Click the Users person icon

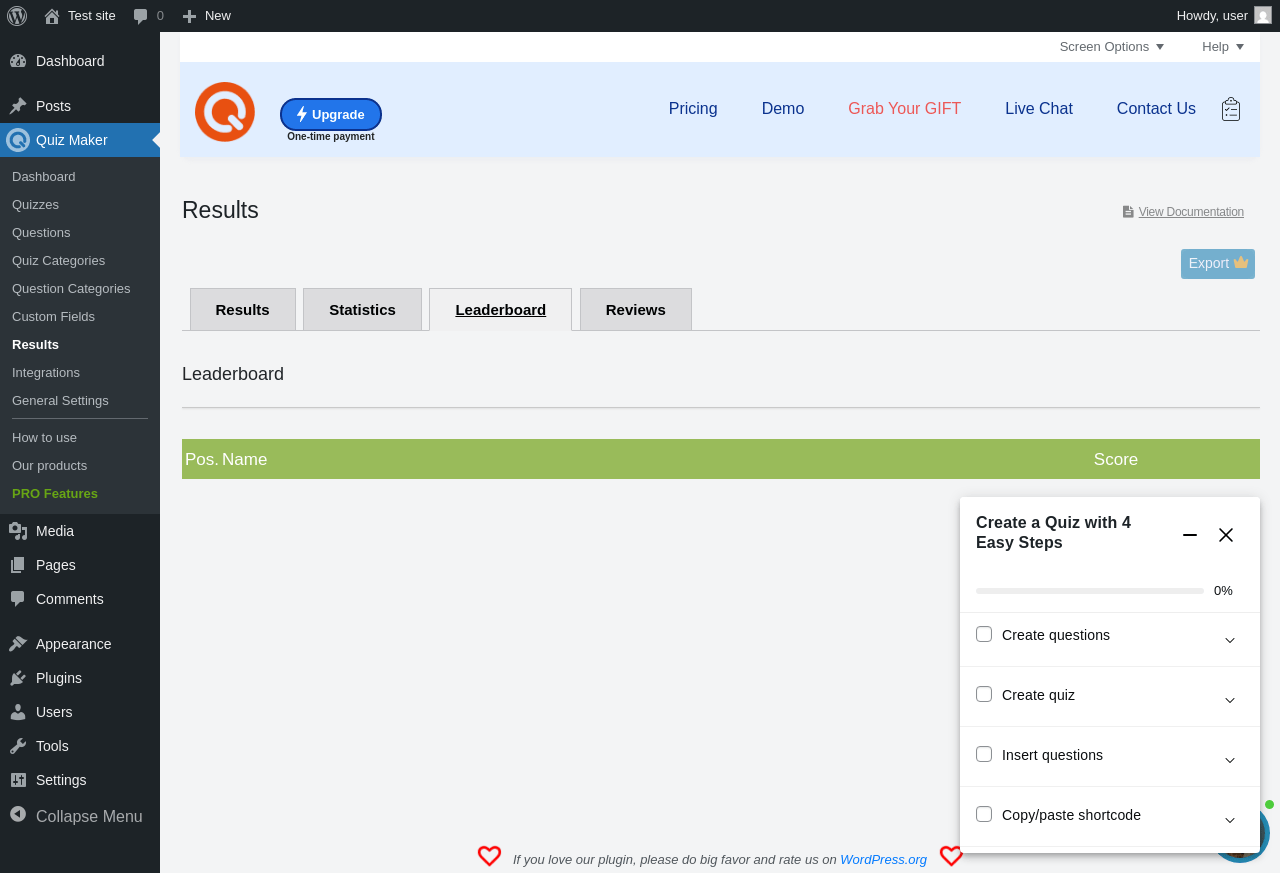pyautogui.click(x=18, y=712)
